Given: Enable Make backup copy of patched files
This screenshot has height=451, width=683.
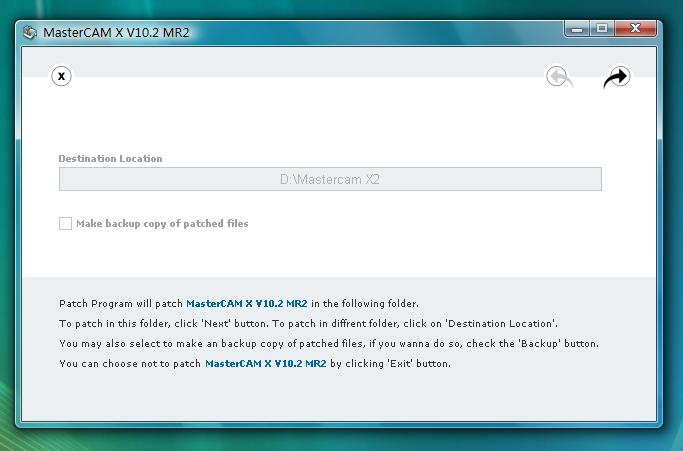Looking at the screenshot, I should [65, 224].
